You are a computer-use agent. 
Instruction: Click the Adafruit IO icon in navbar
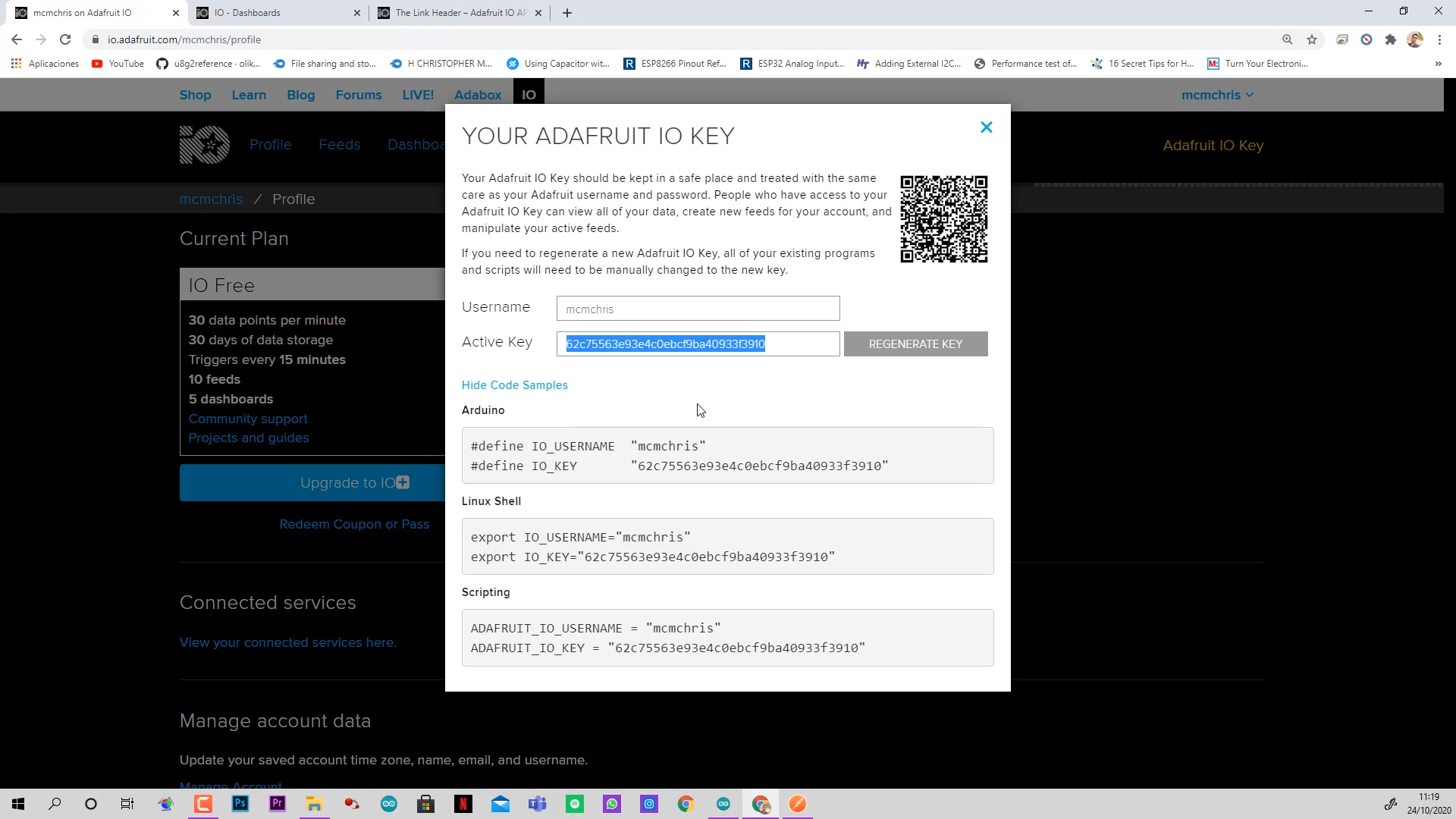pyautogui.click(x=531, y=93)
